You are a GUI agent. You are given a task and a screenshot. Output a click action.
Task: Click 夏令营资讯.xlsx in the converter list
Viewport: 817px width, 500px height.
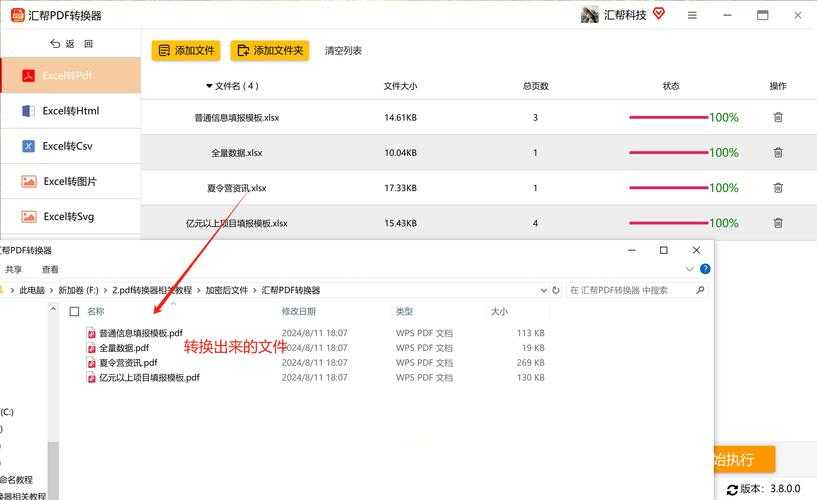click(x=237, y=188)
